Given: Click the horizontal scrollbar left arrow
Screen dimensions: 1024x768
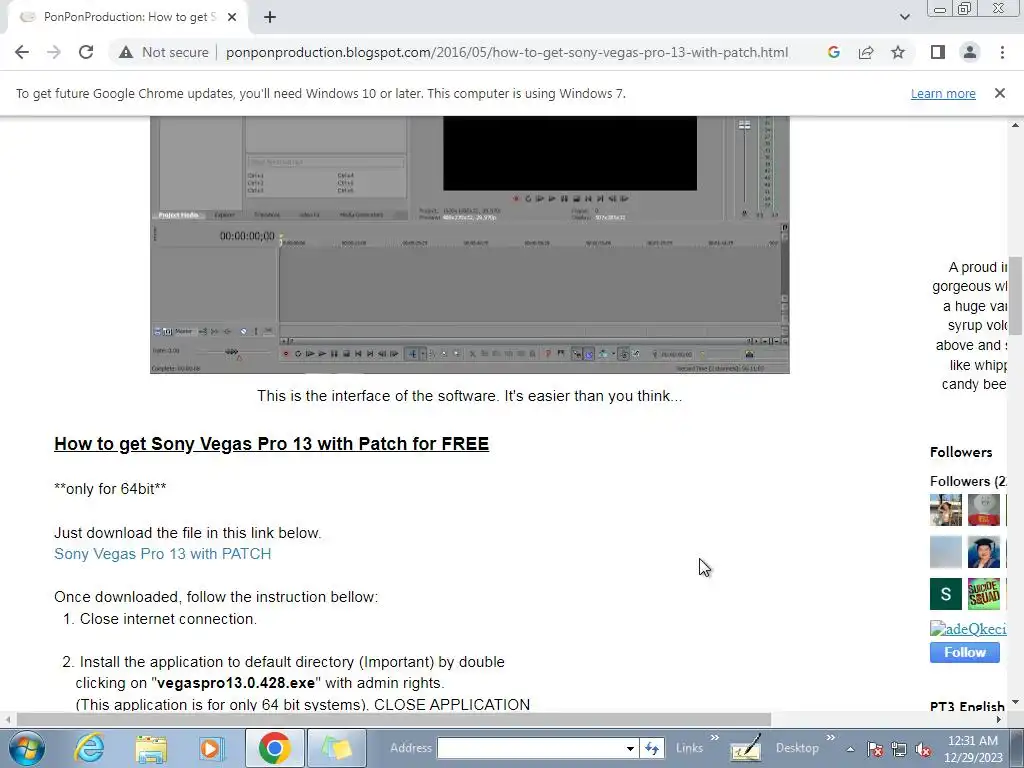Looking at the screenshot, I should click(7, 719).
